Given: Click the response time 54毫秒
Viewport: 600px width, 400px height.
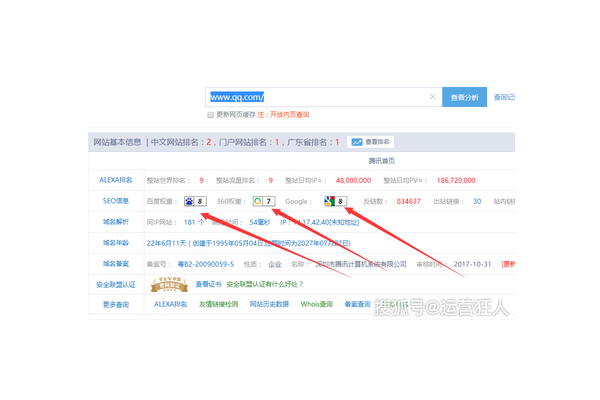Looking at the screenshot, I should coord(260,222).
